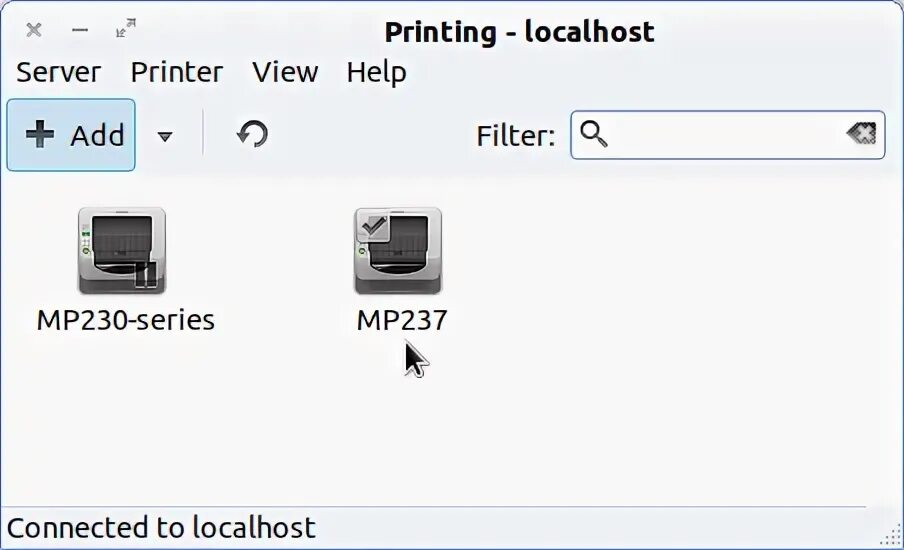Select the MP230-series printer icon
904x550 pixels.
point(122,251)
